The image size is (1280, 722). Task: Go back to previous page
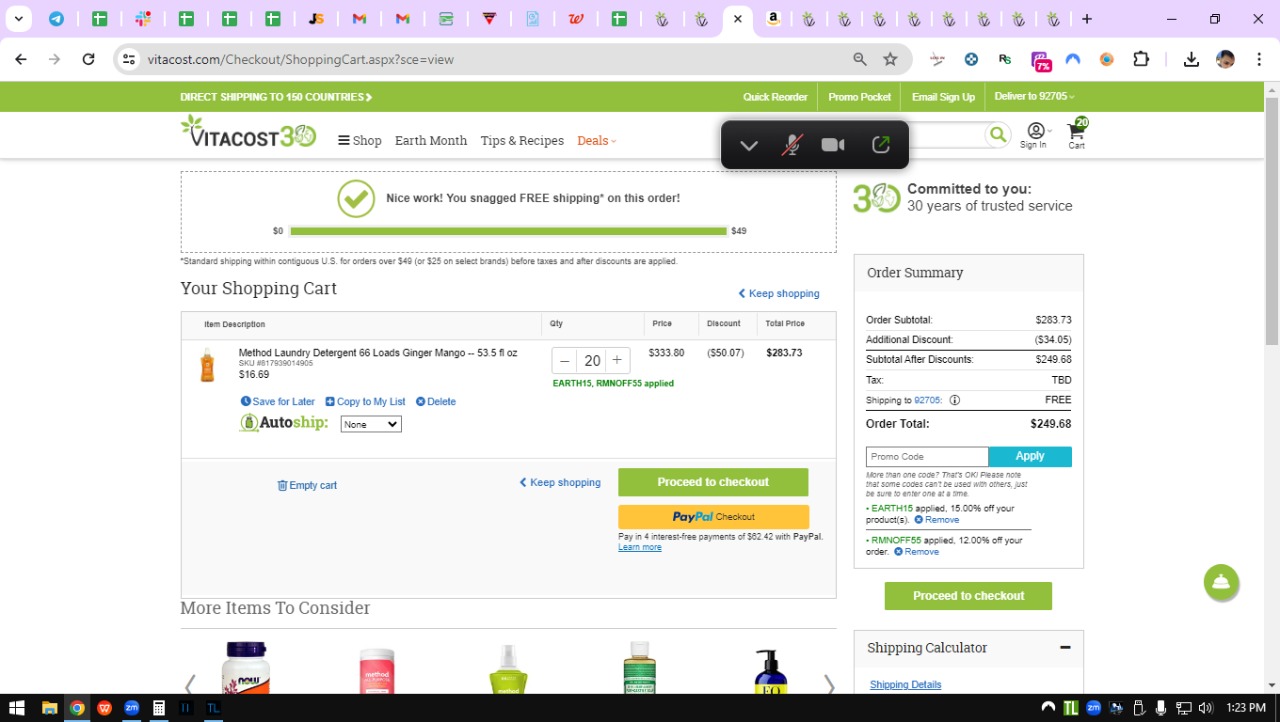[x=21, y=59]
